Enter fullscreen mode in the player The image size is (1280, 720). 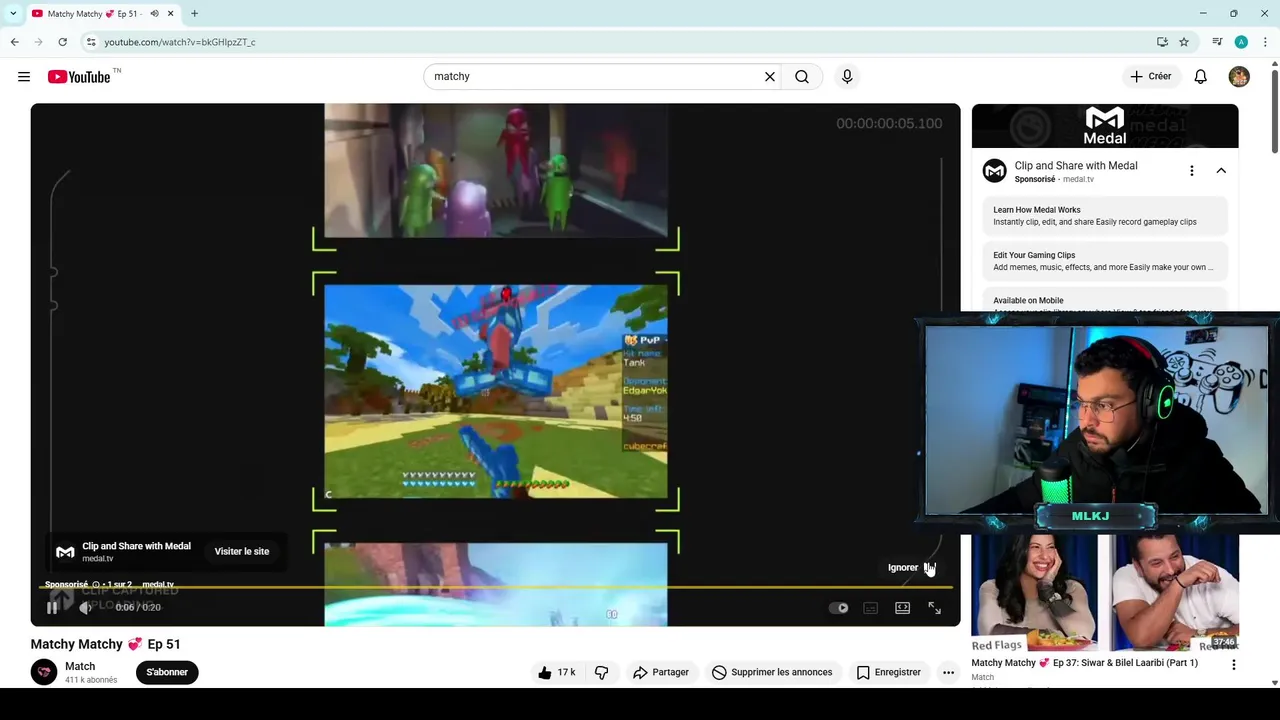(934, 608)
